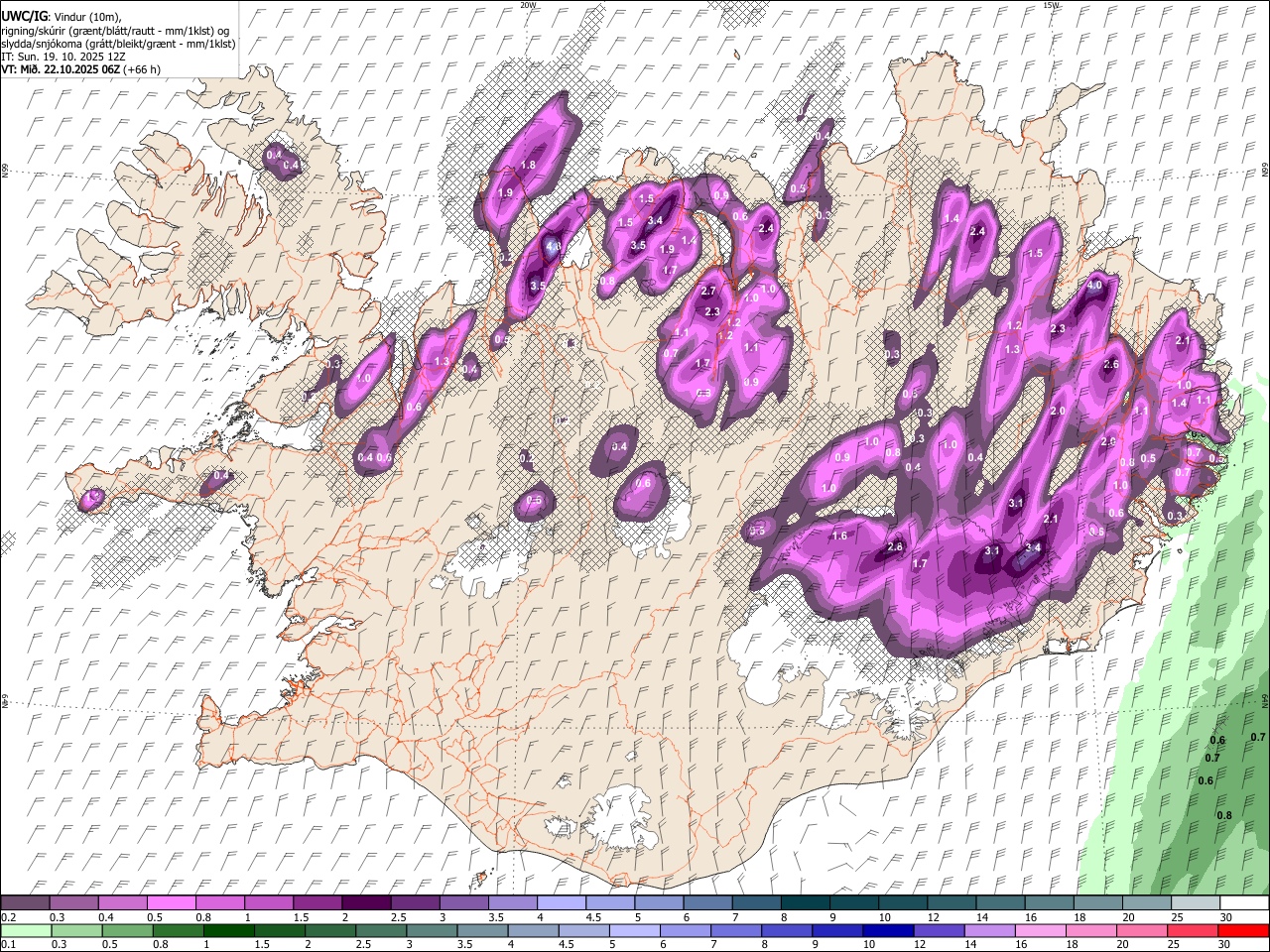
Task: Click the bright pink swatch between 0.5 and 0.8, top legend
Action: click(x=173, y=903)
